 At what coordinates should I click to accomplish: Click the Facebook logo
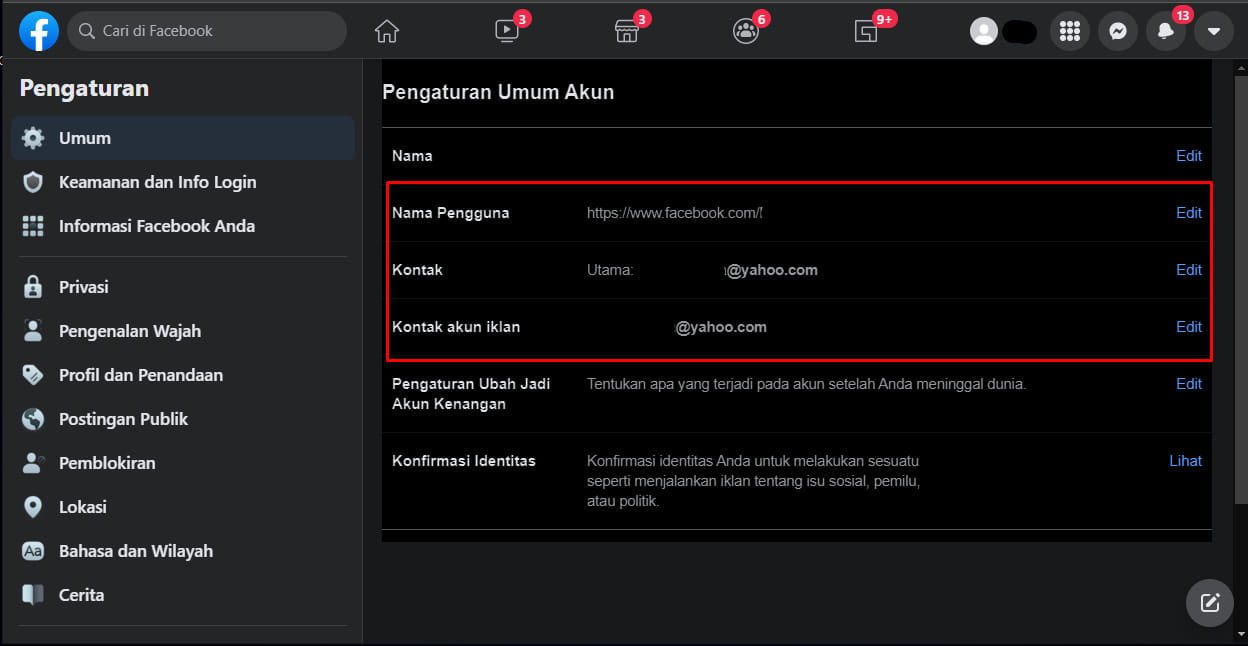coord(38,31)
